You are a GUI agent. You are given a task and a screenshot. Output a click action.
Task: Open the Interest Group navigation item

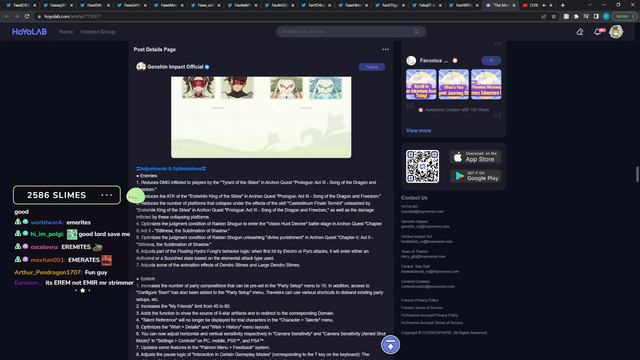pyautogui.click(x=98, y=32)
